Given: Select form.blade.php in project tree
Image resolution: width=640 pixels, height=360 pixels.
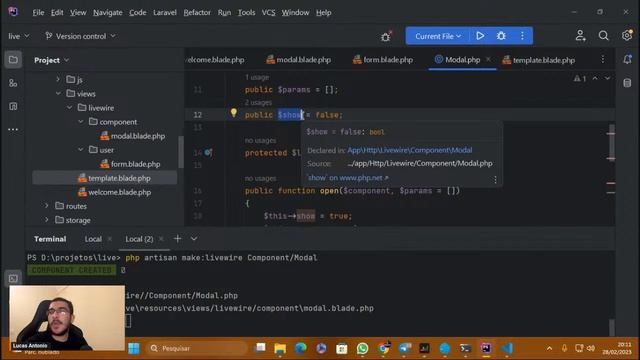Looking at the screenshot, I should pos(130,164).
